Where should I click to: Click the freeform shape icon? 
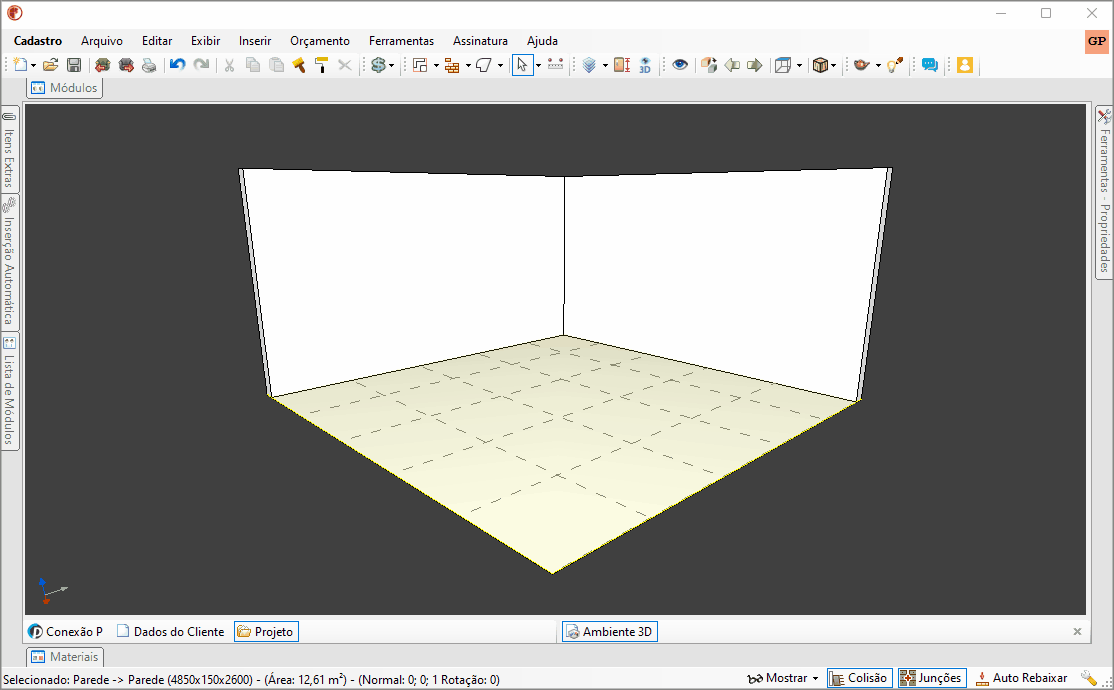click(x=484, y=65)
